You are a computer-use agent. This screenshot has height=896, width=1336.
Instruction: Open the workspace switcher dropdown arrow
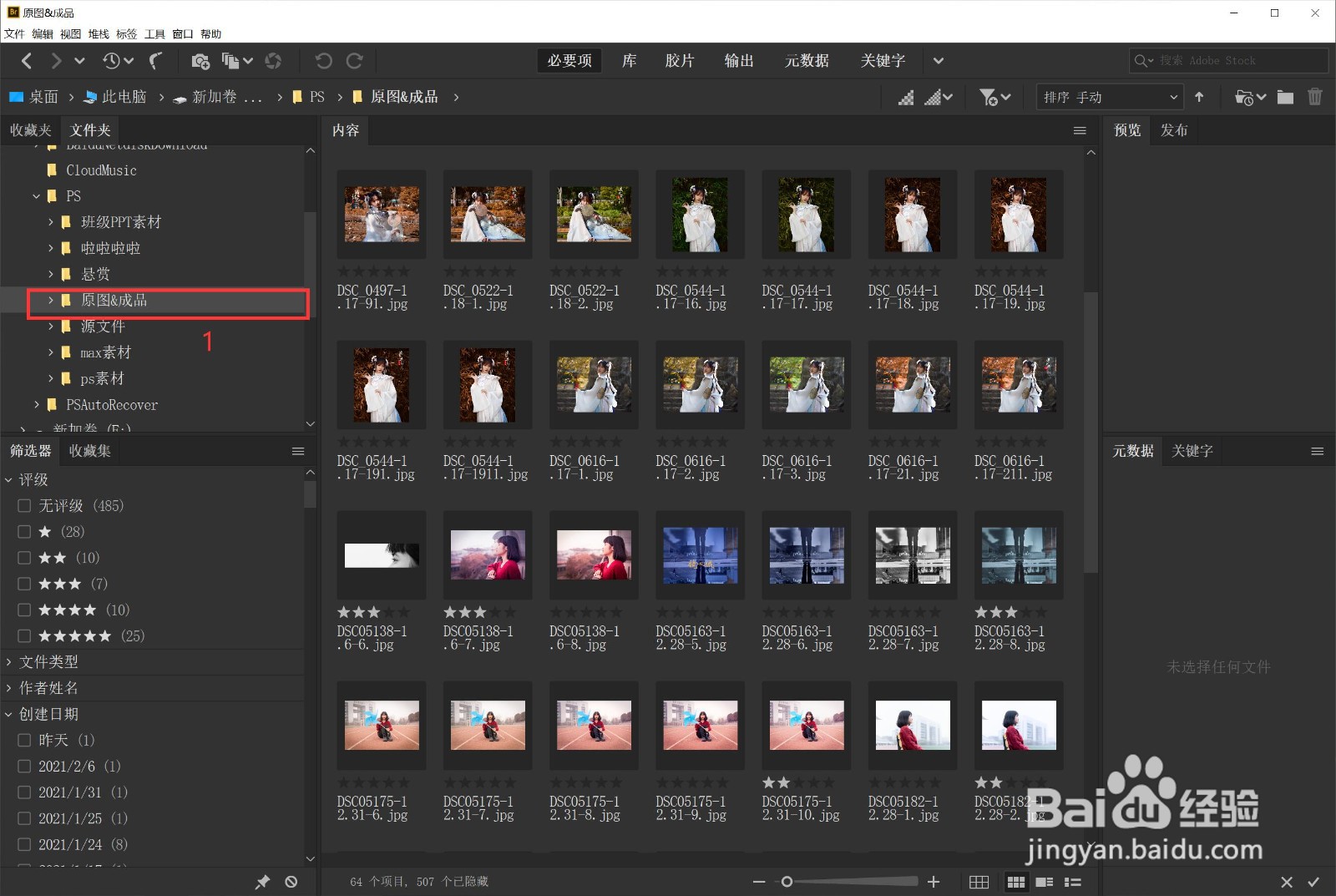tap(939, 61)
